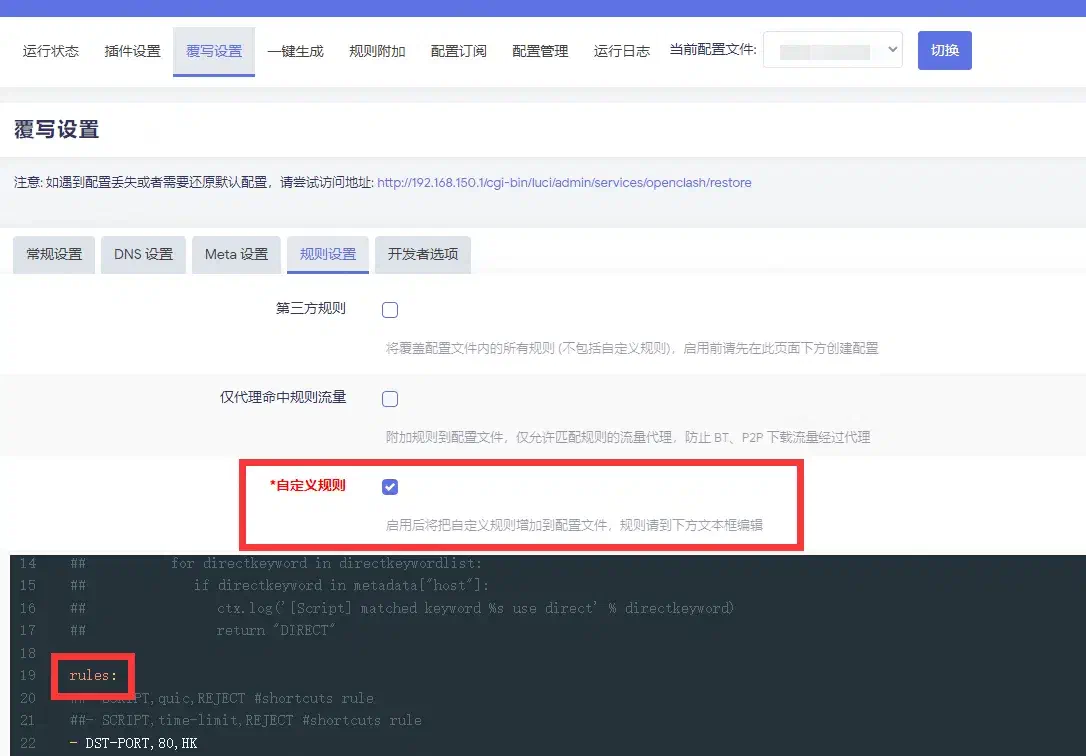The height and width of the screenshot is (756, 1086).
Task: Select the 覆写设置 tab
Action: coord(214,51)
